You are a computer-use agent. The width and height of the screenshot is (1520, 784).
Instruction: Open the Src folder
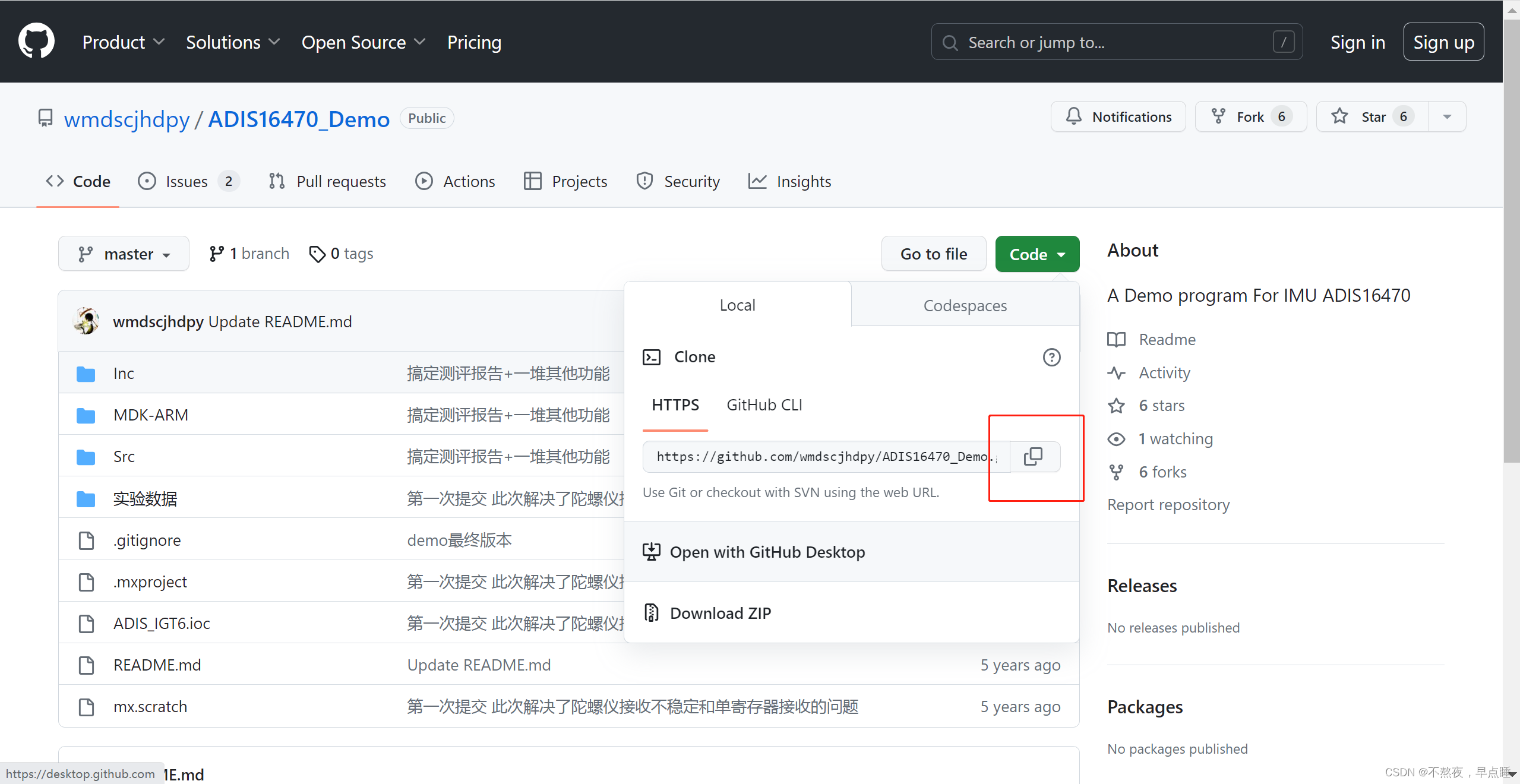point(124,457)
